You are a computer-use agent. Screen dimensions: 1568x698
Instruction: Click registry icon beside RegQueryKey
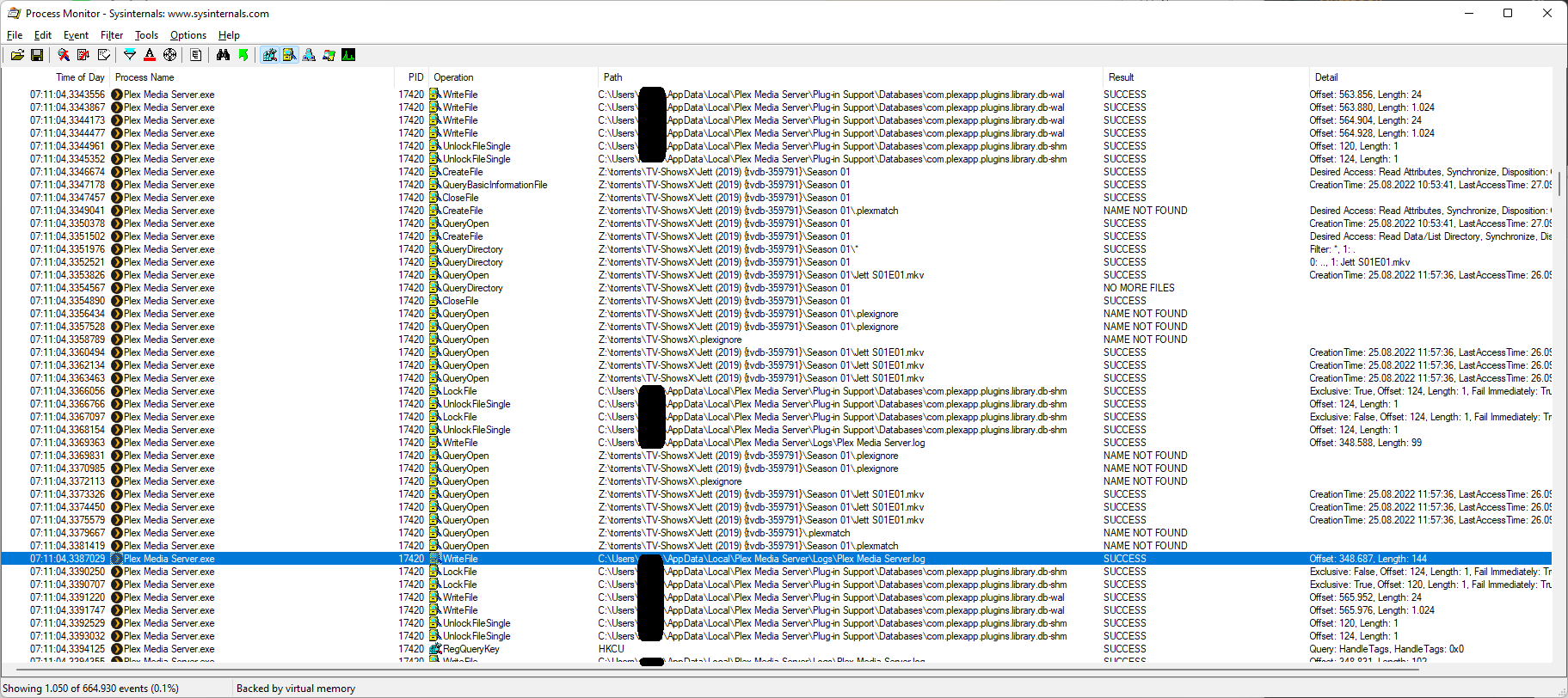tap(435, 649)
